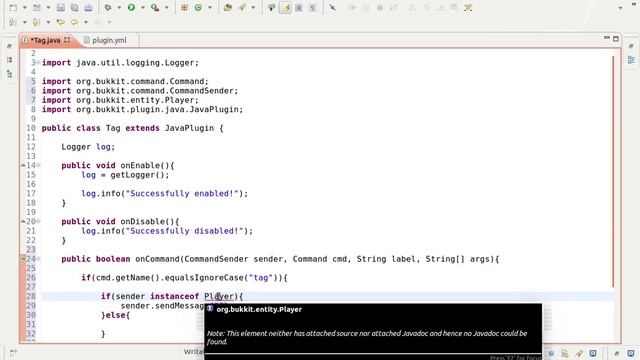Click the Debug (bug) toolbar icon
The image size is (640, 360).
[108, 7]
